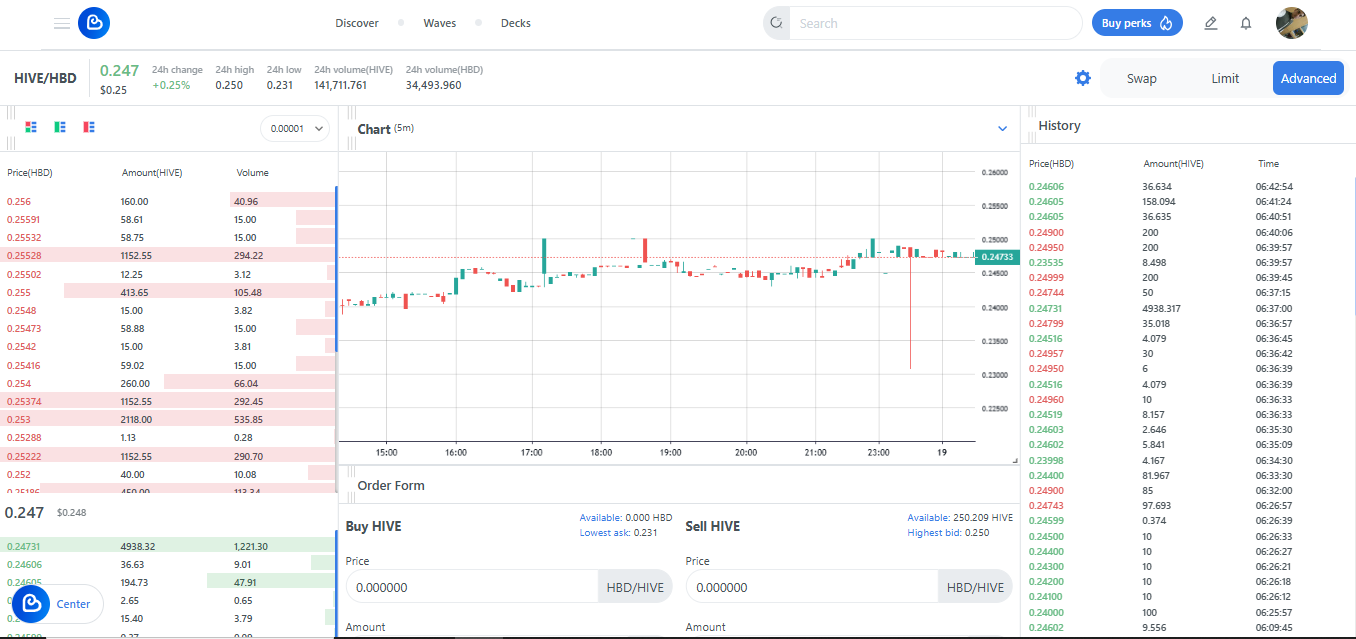Screen dimensions: 1356x639
Task: Select the 0.25528 sell order
Action: [x=170, y=256]
